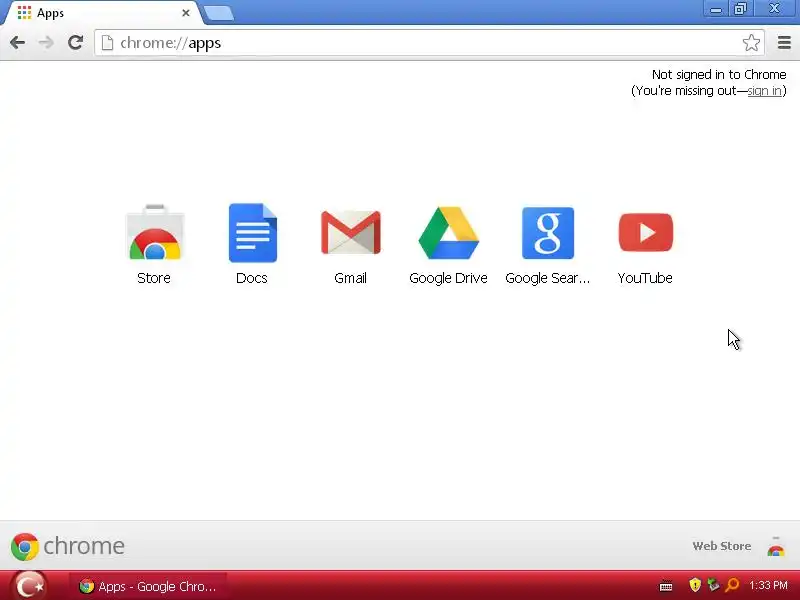Click the small Web Store icon at the bottom right
The height and width of the screenshot is (600, 800).
point(776,547)
